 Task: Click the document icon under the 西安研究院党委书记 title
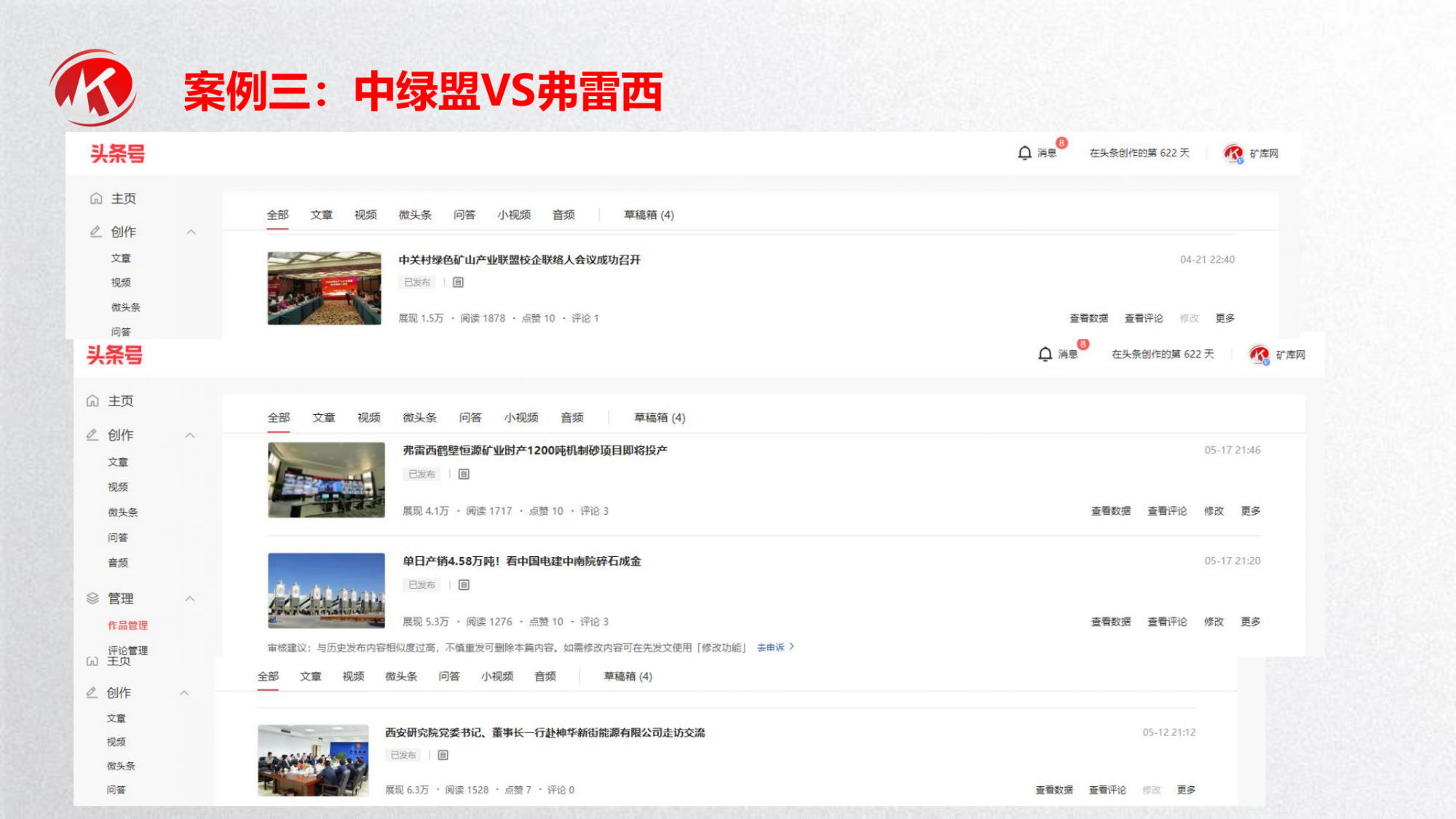pyautogui.click(x=443, y=755)
